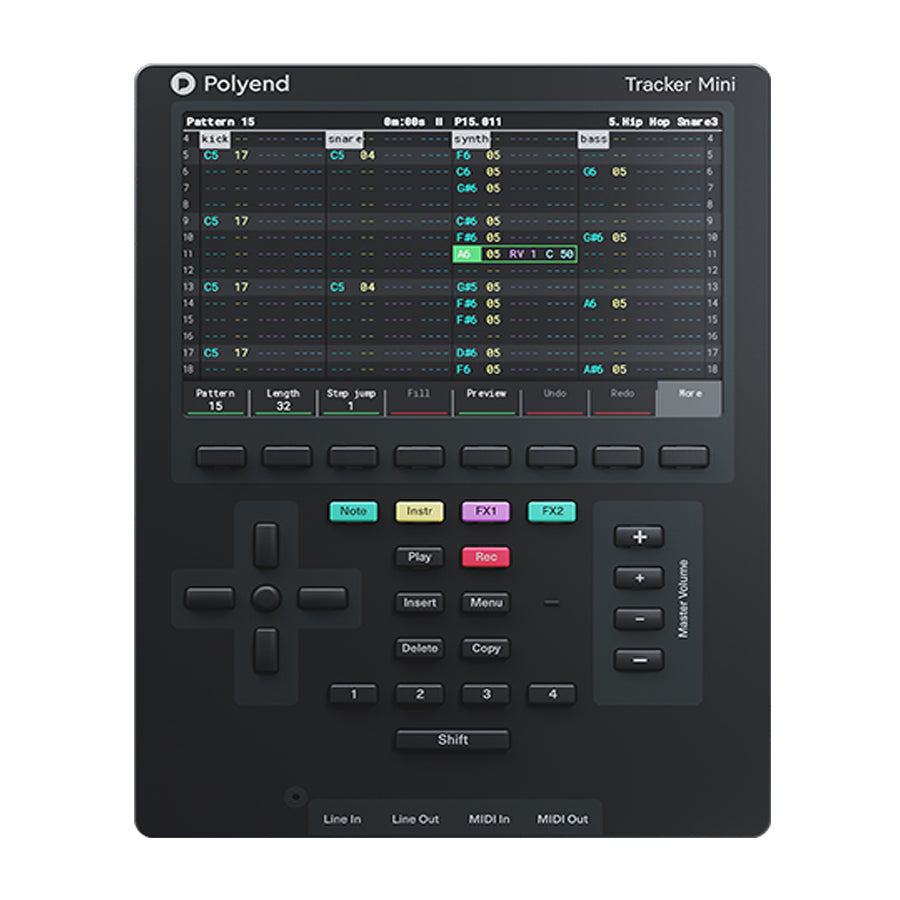This screenshot has height=900, width=900.
Task: Select the Length 32 screen option
Action: point(283,399)
